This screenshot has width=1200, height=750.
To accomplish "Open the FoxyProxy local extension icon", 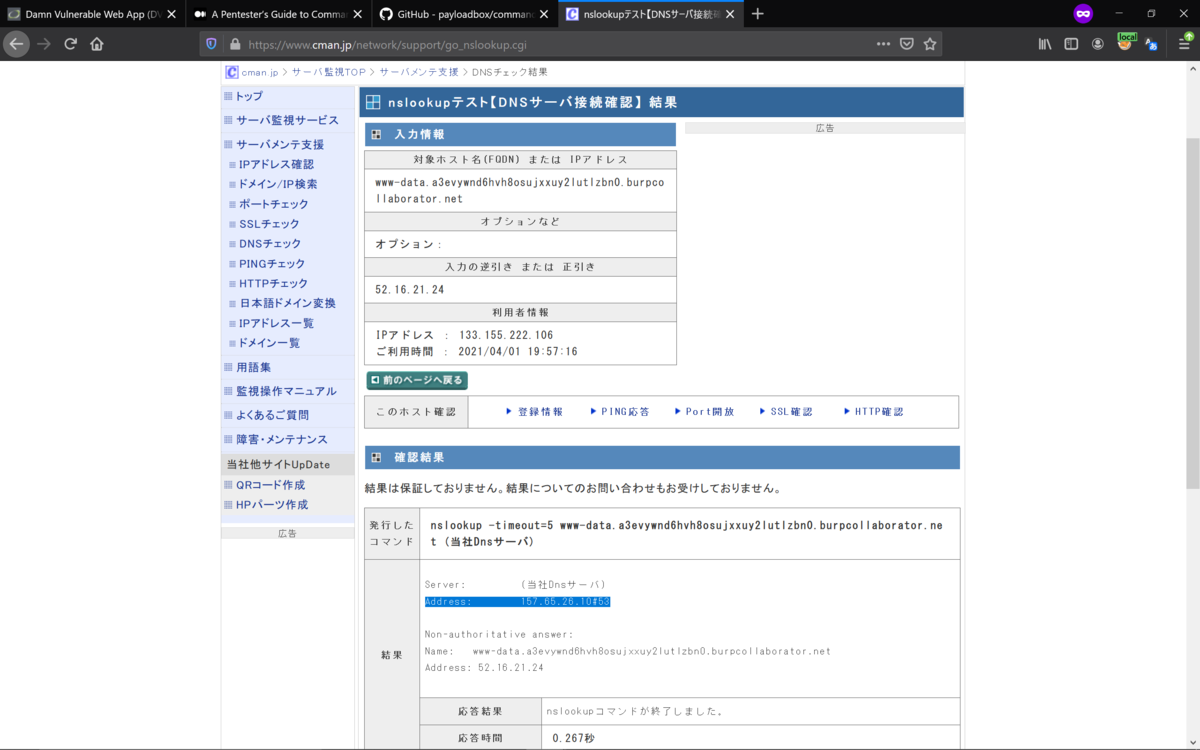I will 1126,42.
